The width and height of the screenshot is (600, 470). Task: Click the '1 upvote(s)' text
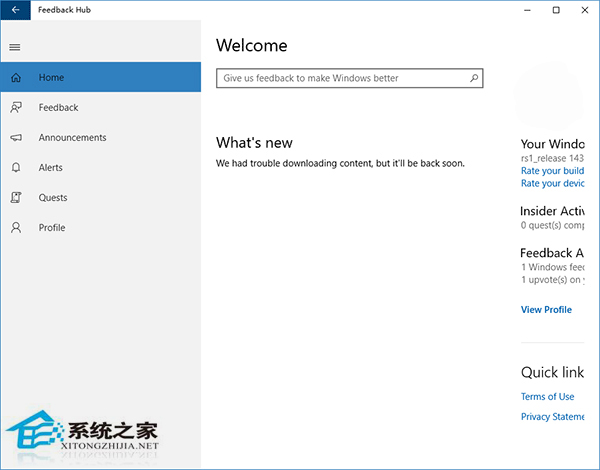(x=553, y=280)
